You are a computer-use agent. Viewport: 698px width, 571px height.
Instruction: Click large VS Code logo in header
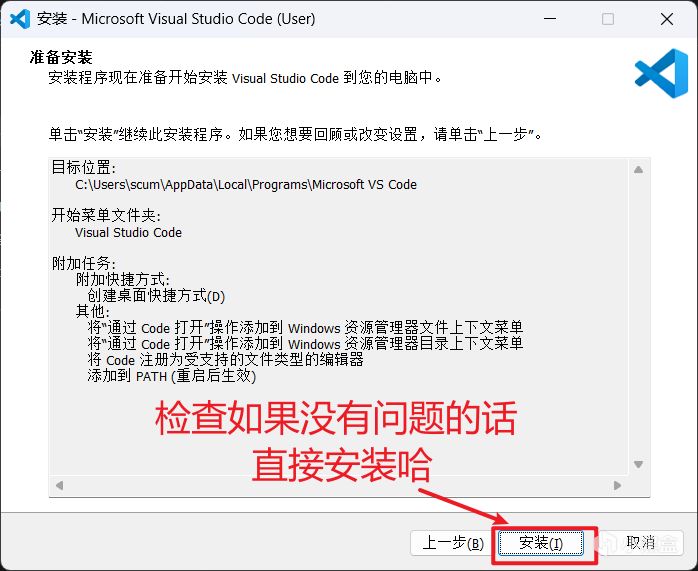(661, 73)
